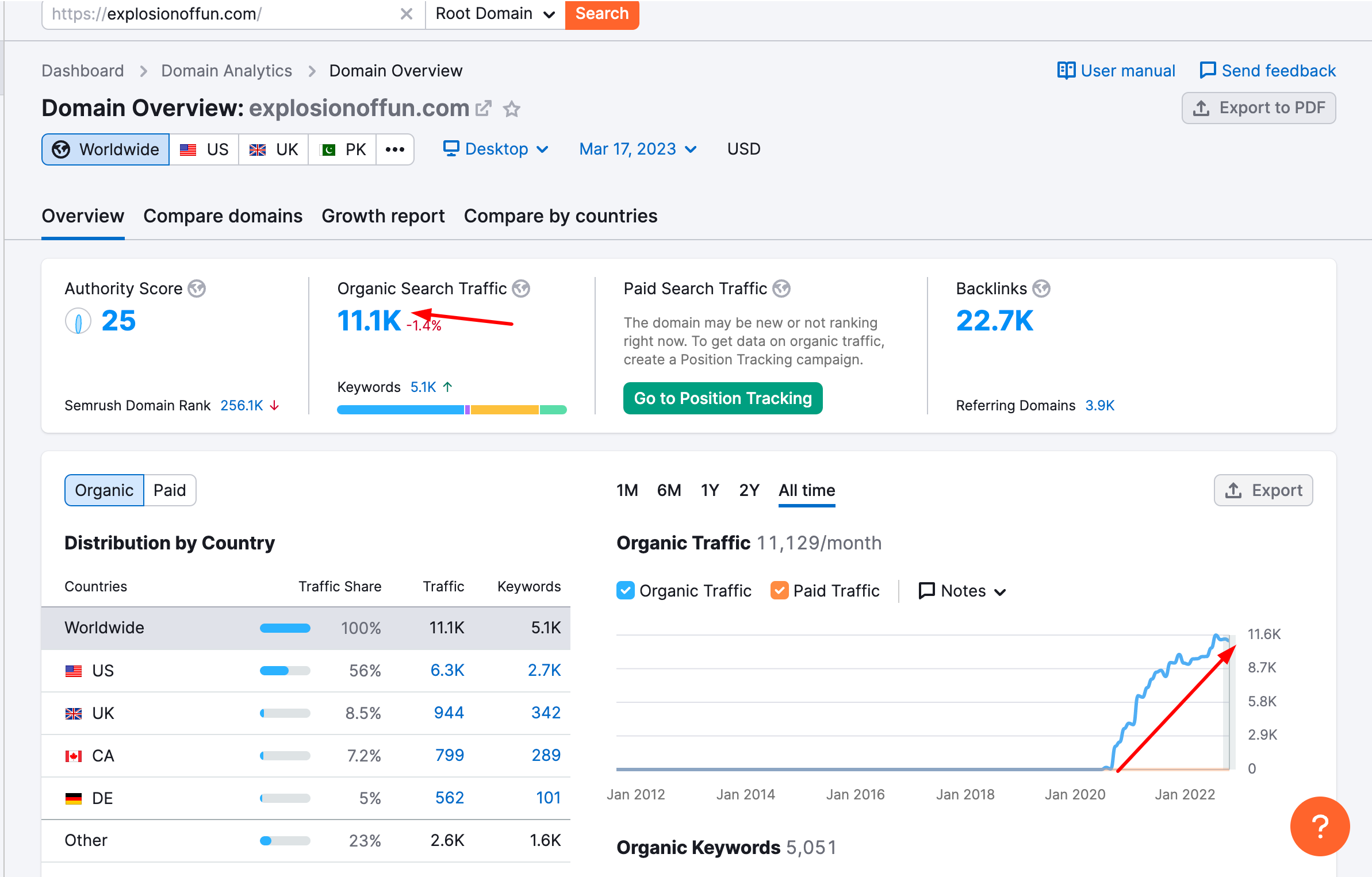Viewport: 1372px width, 877px height.
Task: Click the chart Export button
Action: 1263,490
